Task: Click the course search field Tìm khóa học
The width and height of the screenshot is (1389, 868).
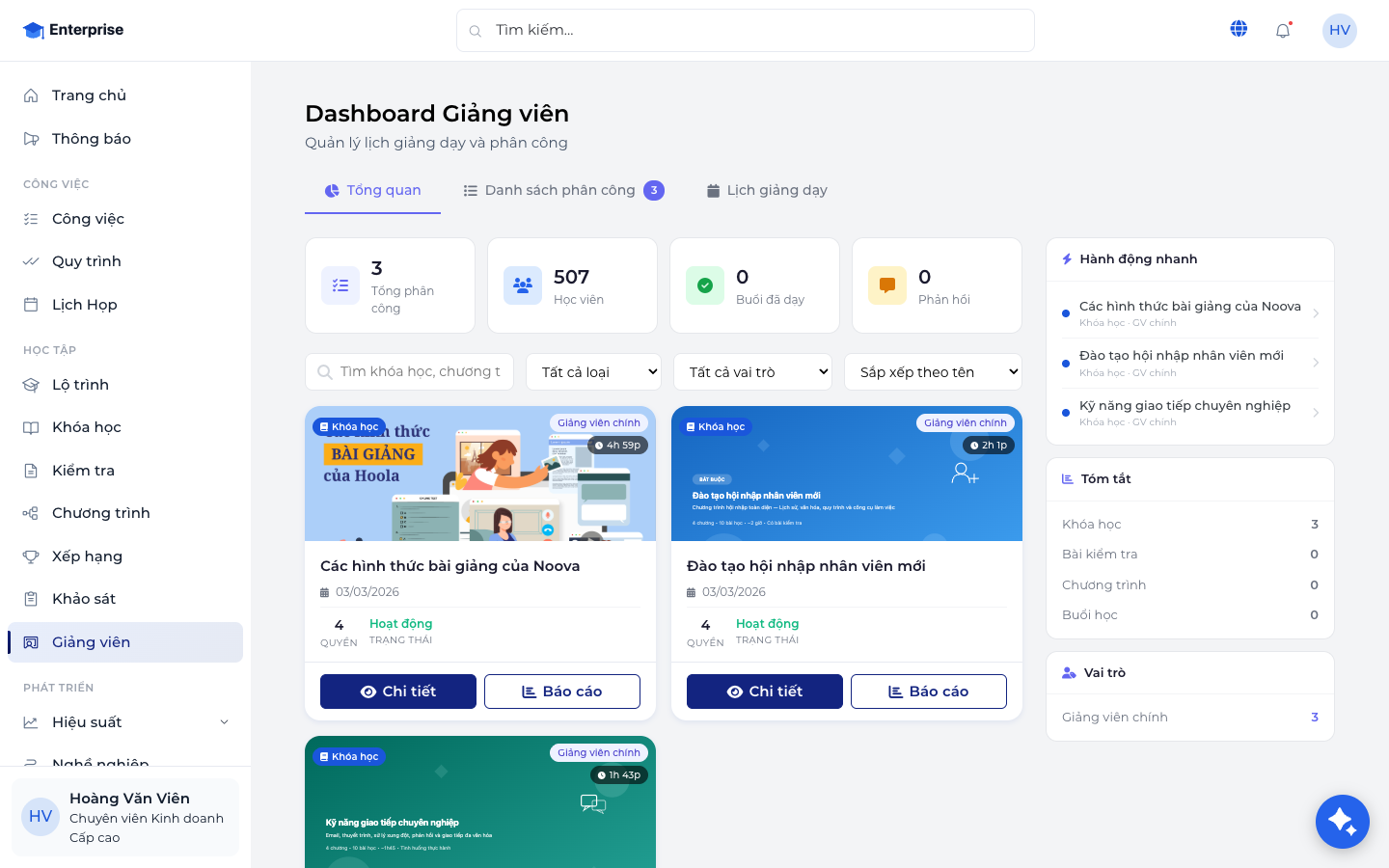Action: [409, 371]
